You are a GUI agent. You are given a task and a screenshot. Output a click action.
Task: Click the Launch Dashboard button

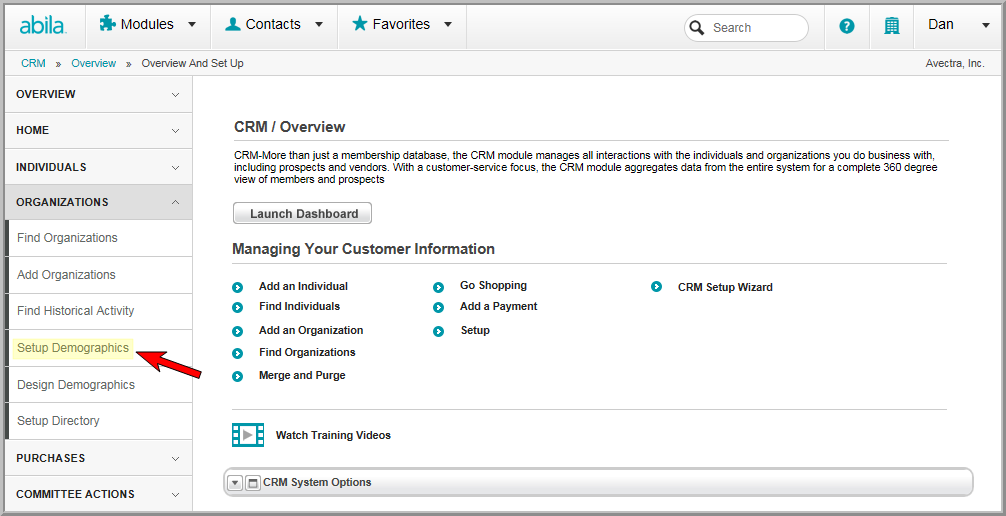[302, 214]
